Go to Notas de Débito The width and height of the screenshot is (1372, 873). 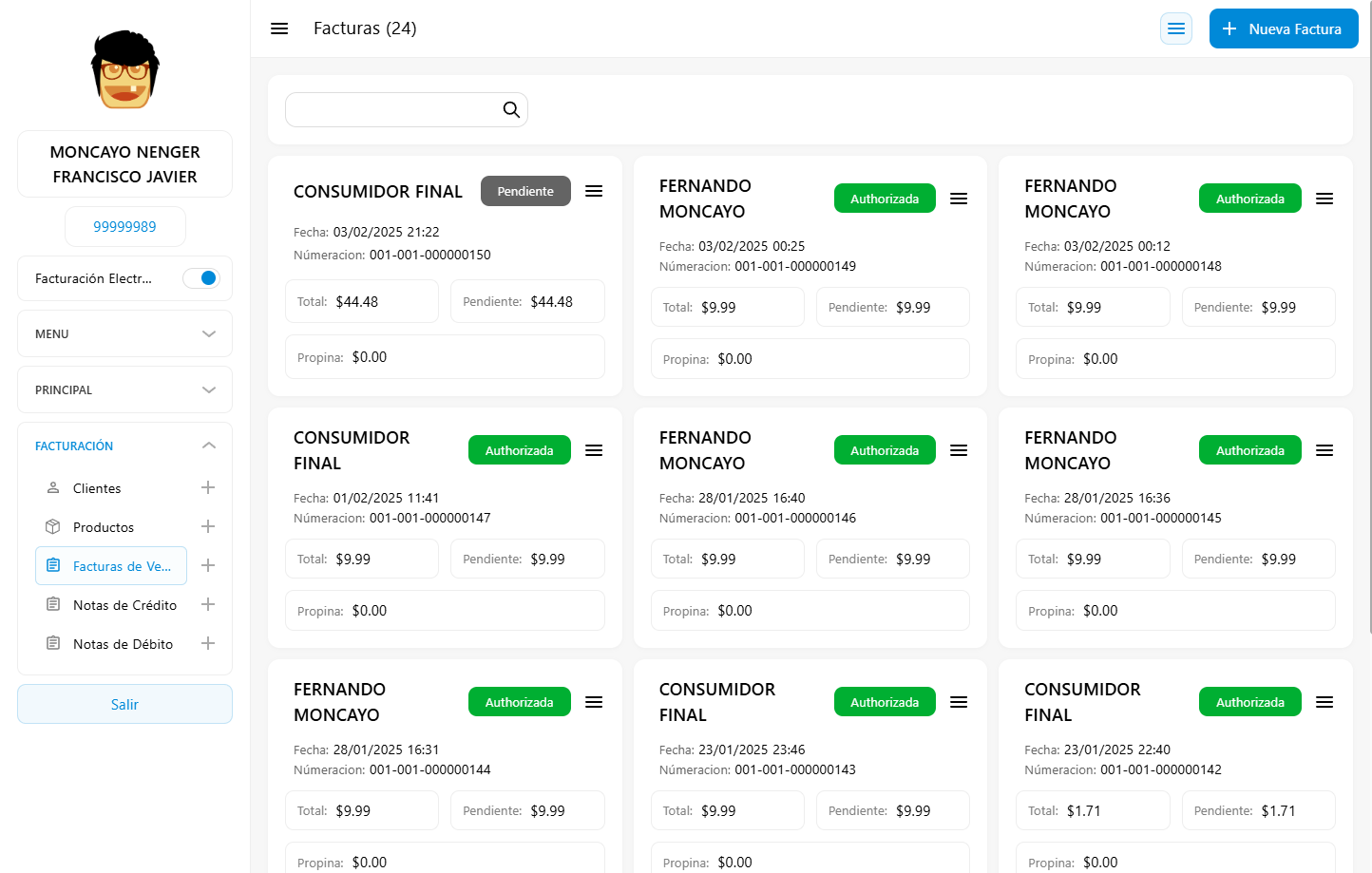tap(123, 644)
